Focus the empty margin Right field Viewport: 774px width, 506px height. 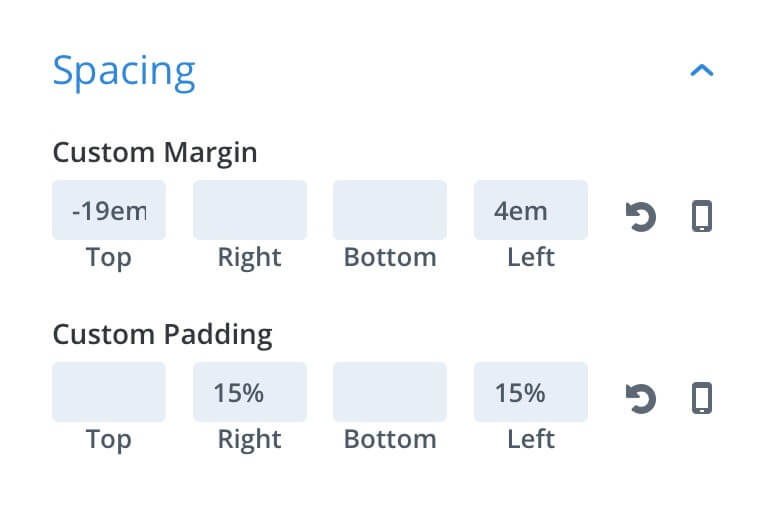pyautogui.click(x=250, y=210)
